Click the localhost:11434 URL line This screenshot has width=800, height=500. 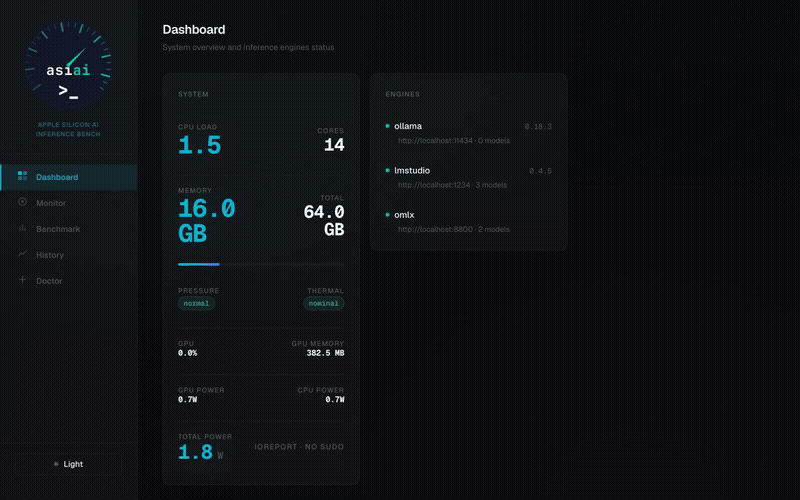click(454, 141)
